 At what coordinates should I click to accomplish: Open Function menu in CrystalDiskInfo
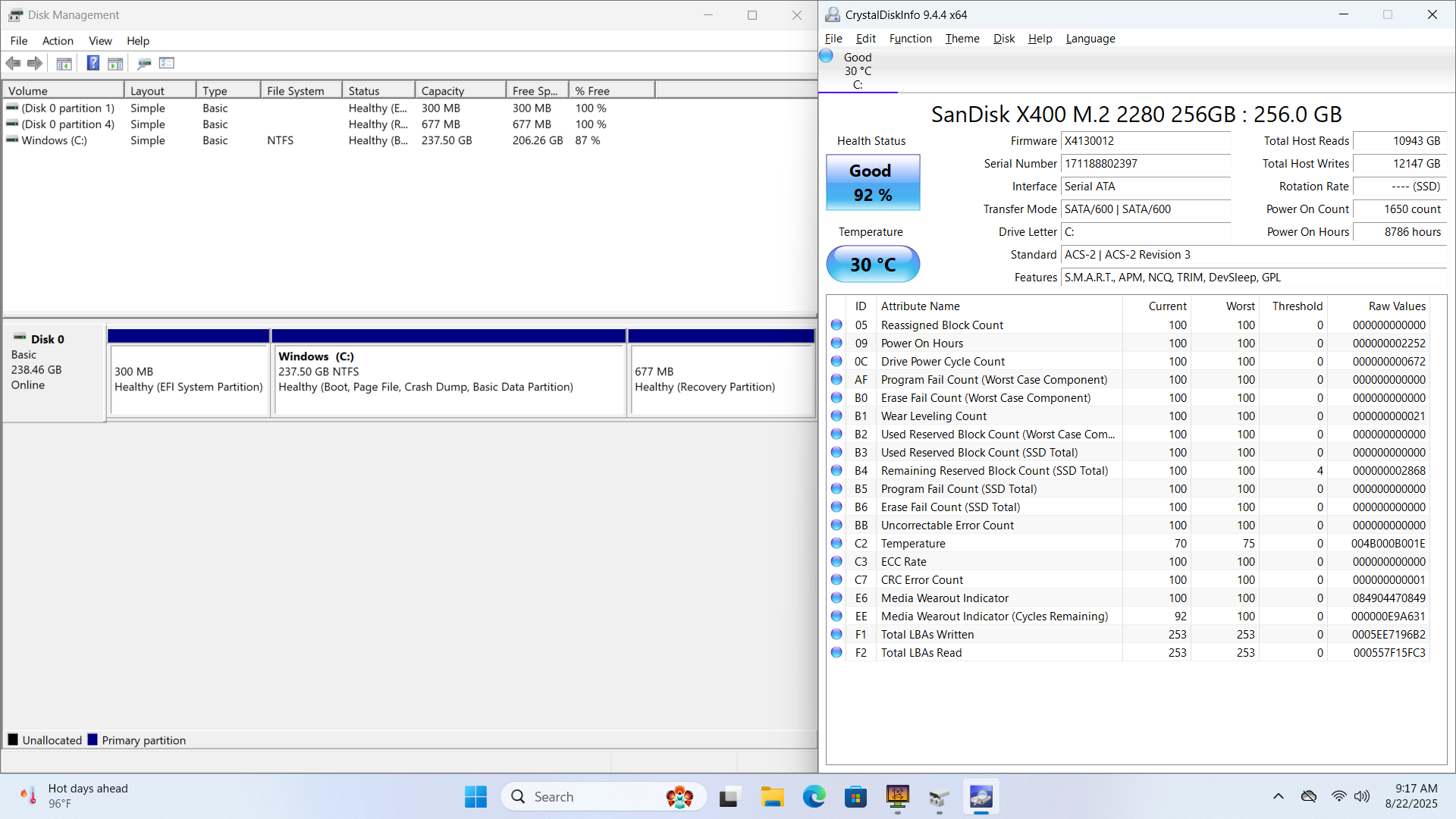910,39
